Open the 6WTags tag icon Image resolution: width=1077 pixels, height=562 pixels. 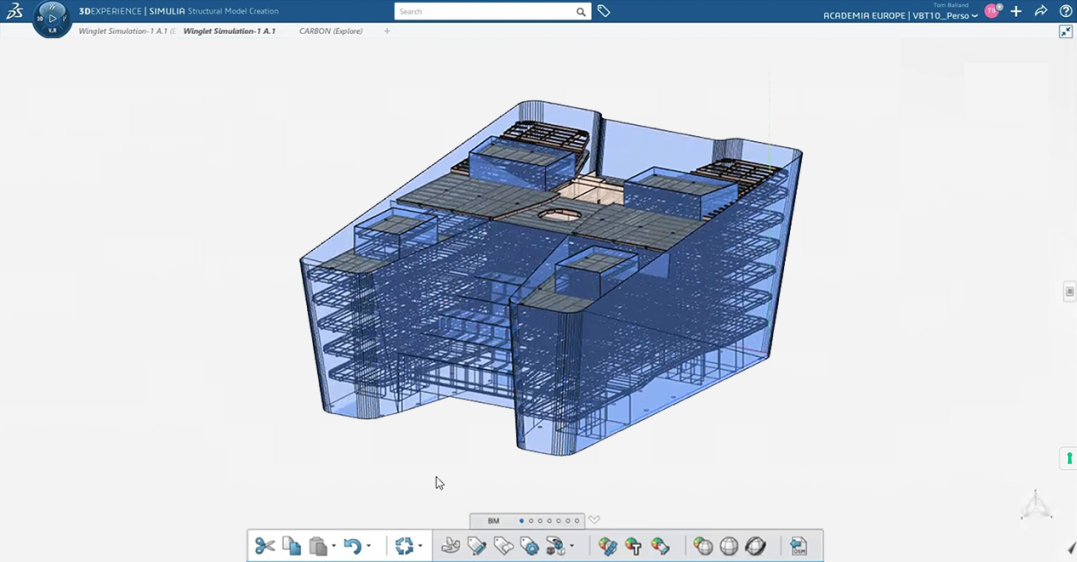pos(604,11)
